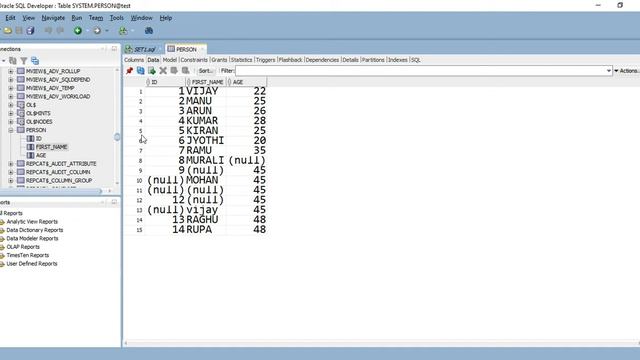The image size is (640, 360).
Task: Click the Redo icon in main toolbar
Action: (60, 31)
